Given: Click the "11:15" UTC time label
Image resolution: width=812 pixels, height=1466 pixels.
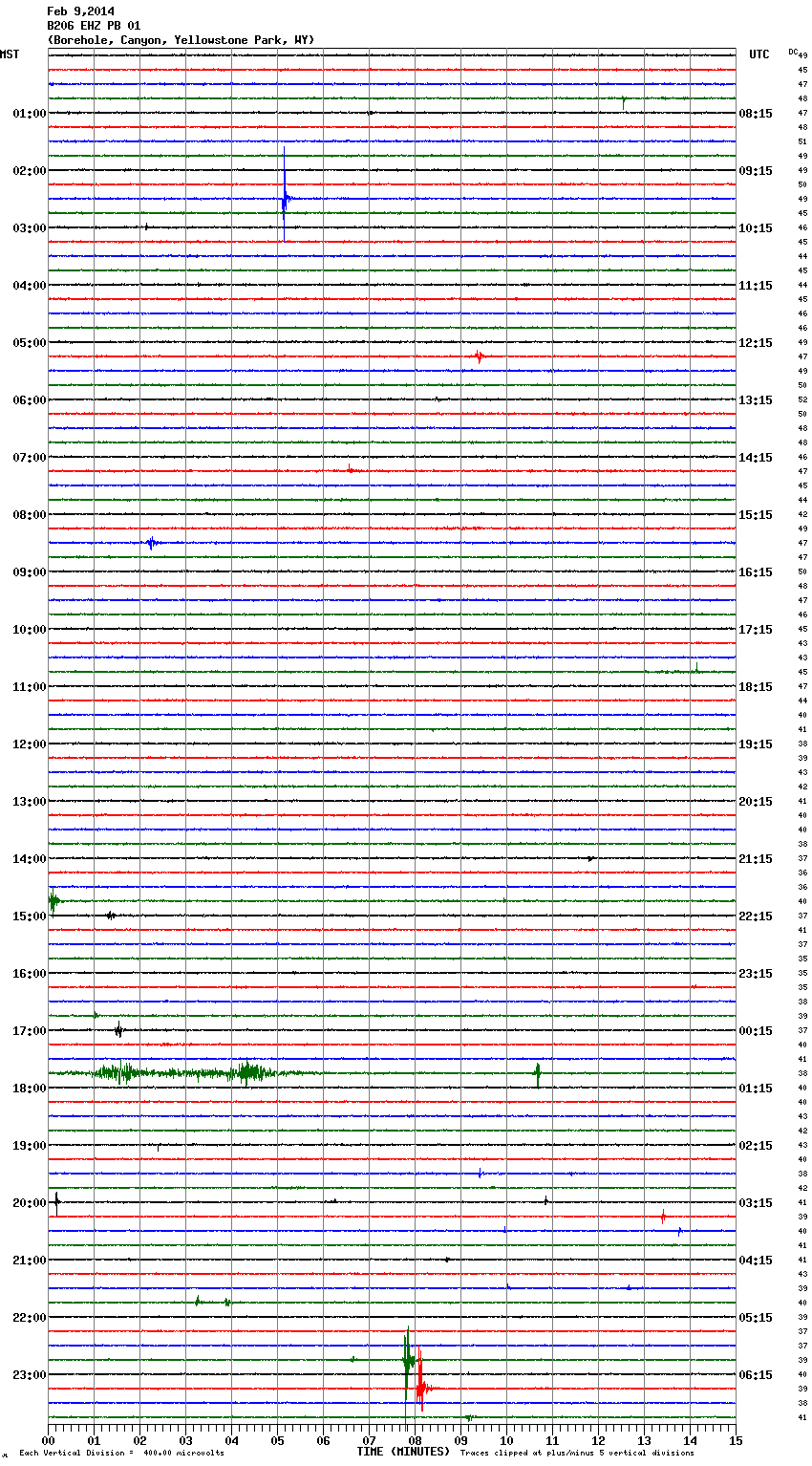Looking at the screenshot, I should 756,286.
